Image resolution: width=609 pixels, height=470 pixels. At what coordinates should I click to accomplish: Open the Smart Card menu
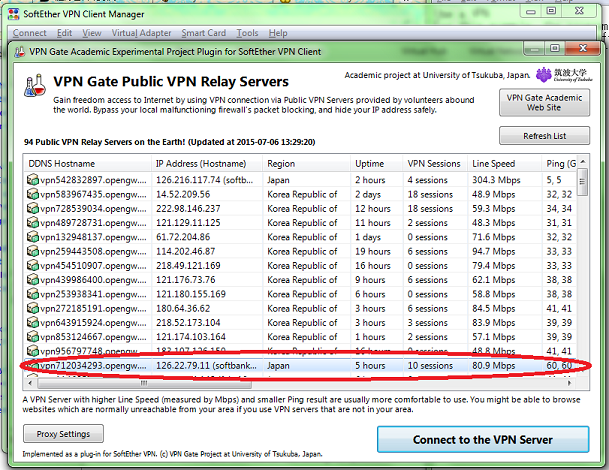click(x=204, y=33)
